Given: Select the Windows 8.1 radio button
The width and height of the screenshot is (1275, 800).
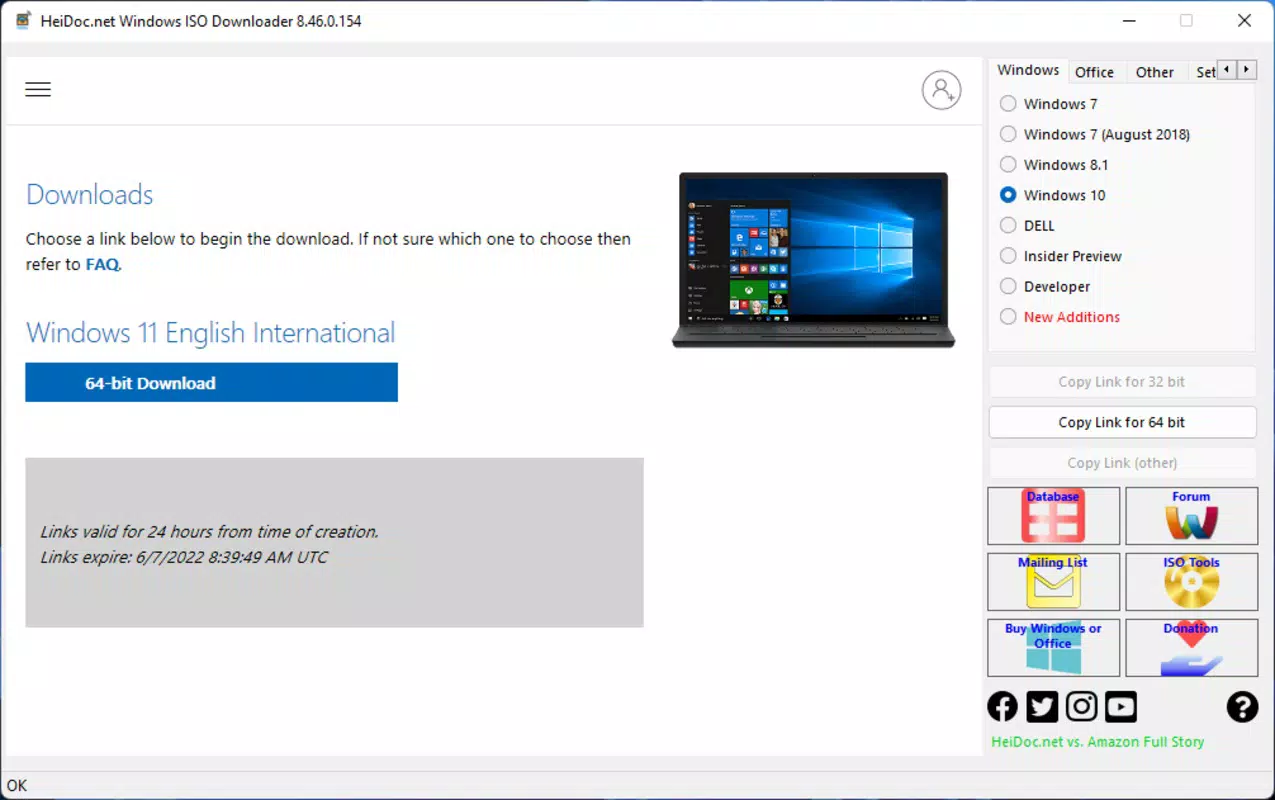Looking at the screenshot, I should tap(1008, 165).
